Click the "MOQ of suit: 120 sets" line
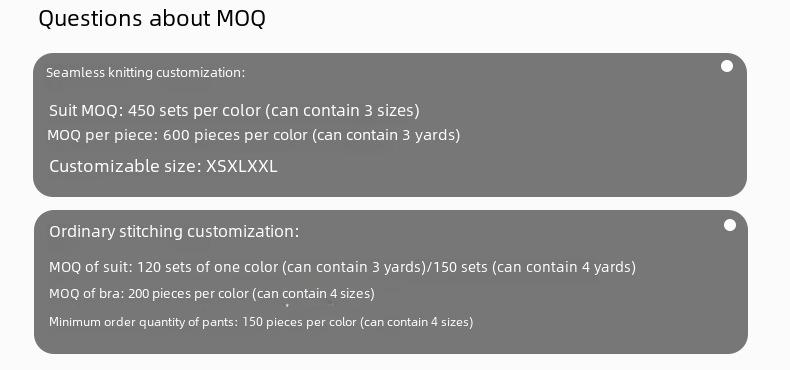Image resolution: width=790 pixels, height=370 pixels. (343, 267)
